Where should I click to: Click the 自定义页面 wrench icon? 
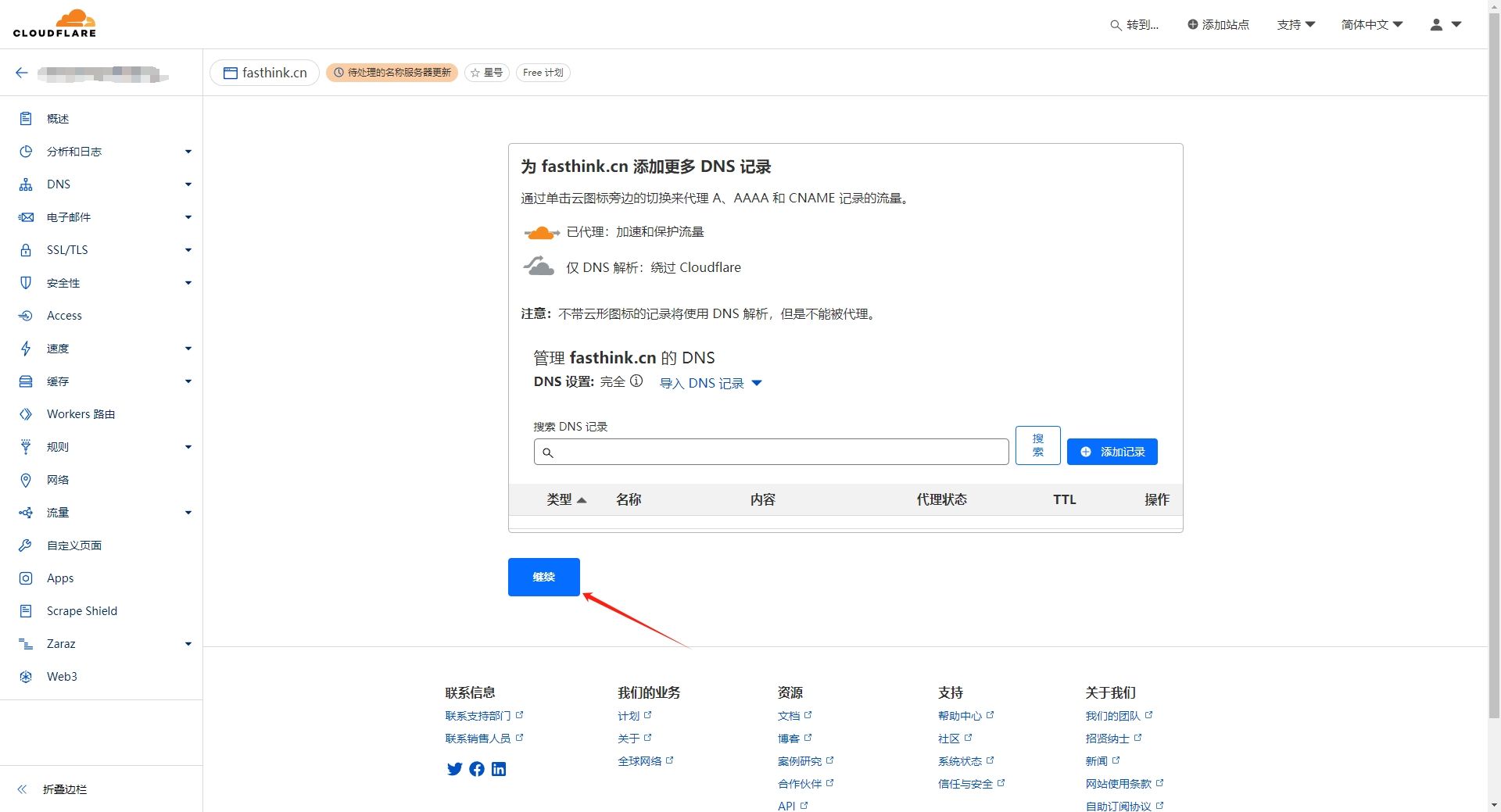[x=26, y=546]
